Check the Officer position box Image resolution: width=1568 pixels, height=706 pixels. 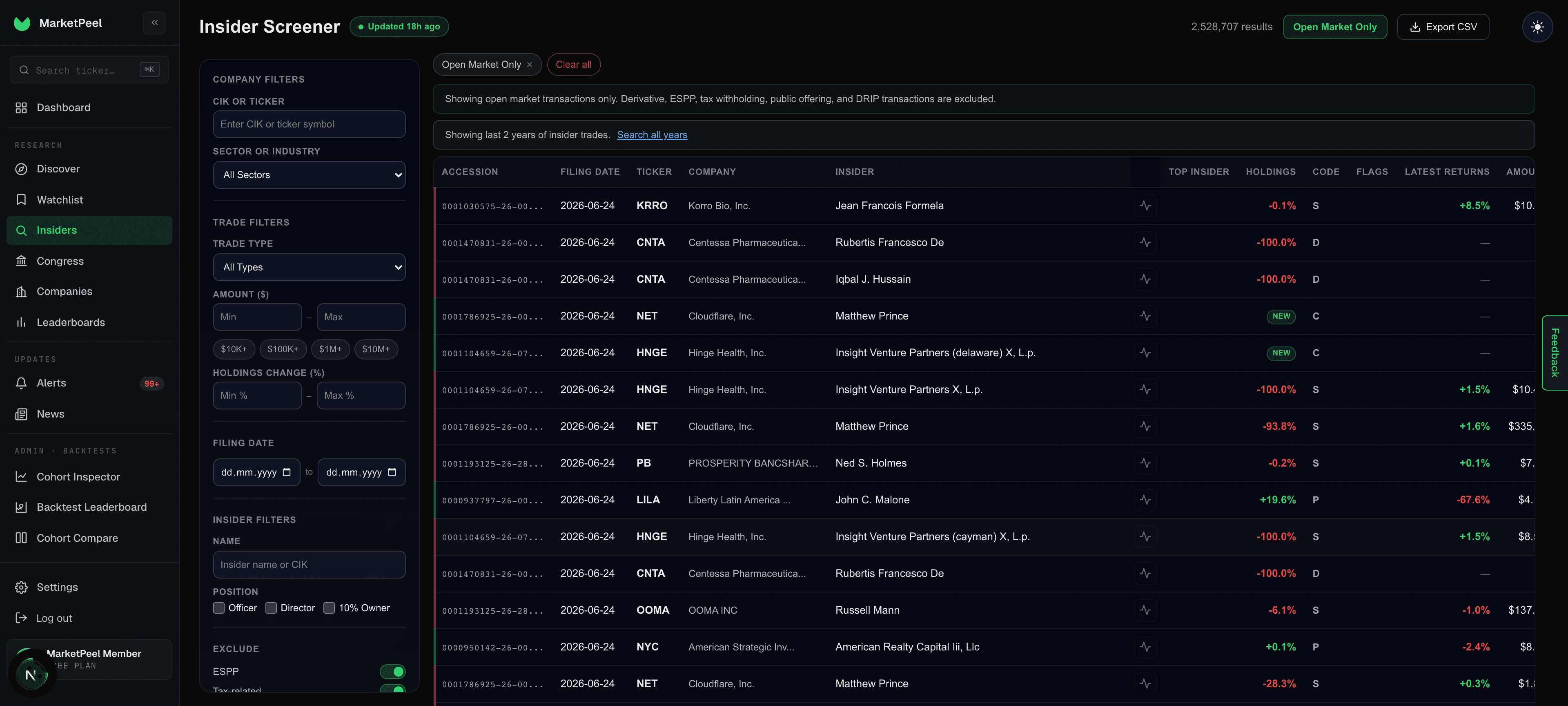(218, 608)
